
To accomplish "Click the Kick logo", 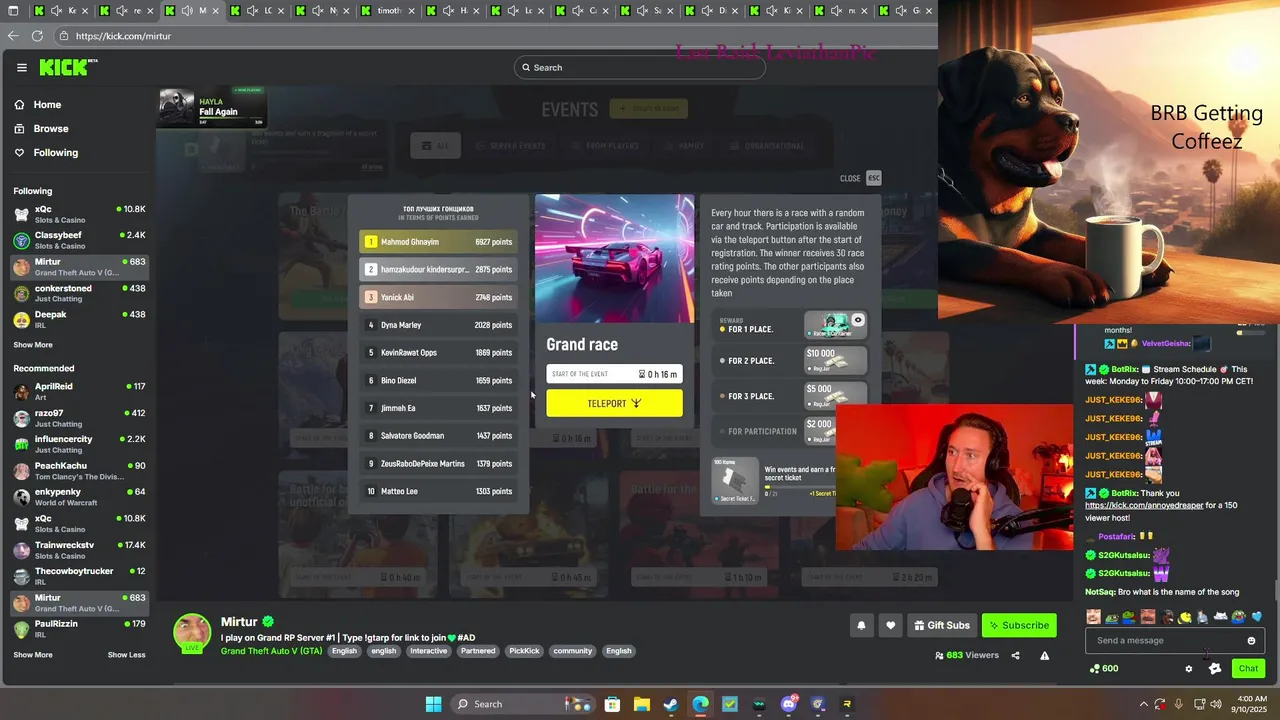I will point(68,67).
